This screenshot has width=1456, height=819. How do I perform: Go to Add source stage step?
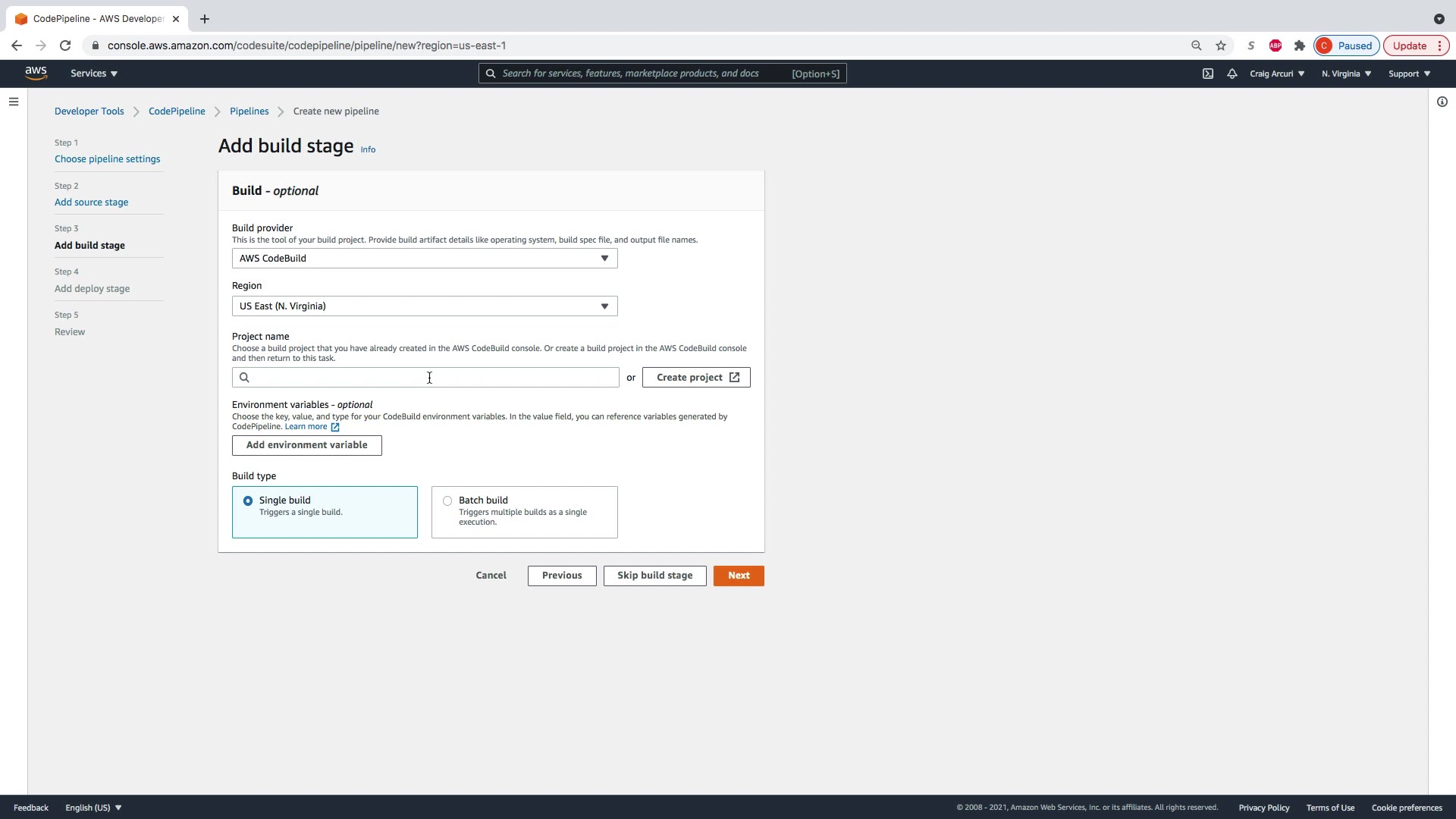point(91,202)
